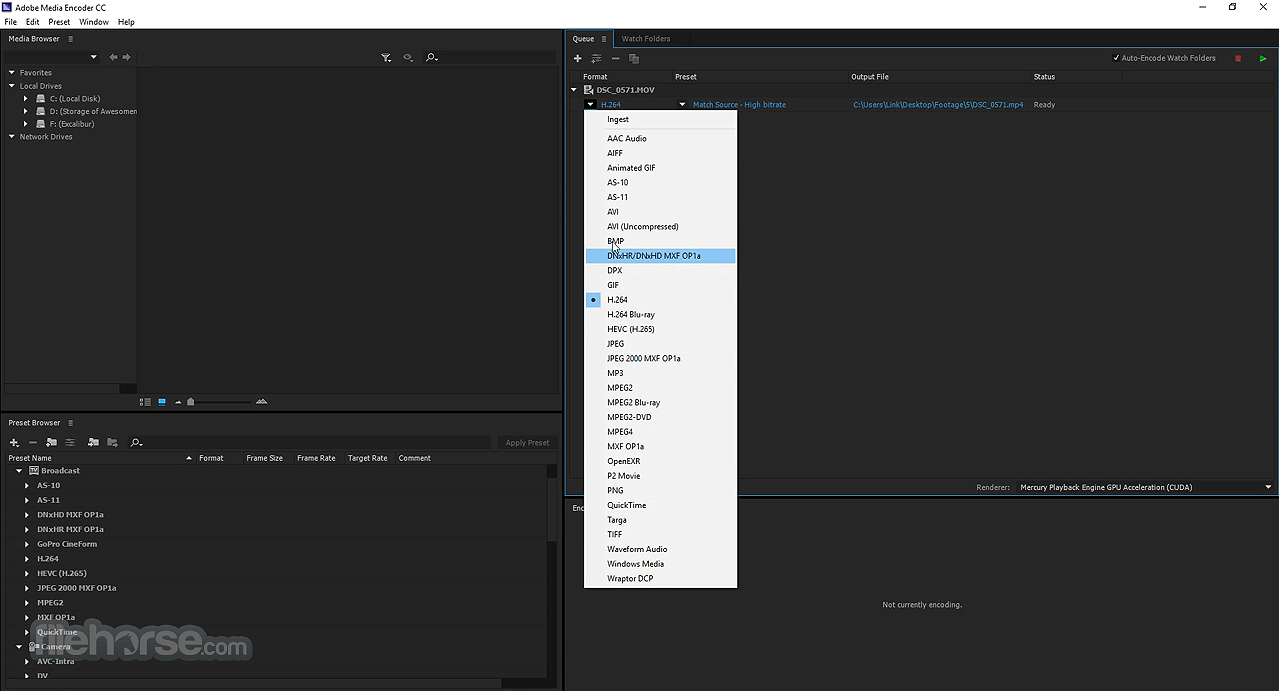Add source to the Queue
The image size is (1279, 691).
(577, 58)
